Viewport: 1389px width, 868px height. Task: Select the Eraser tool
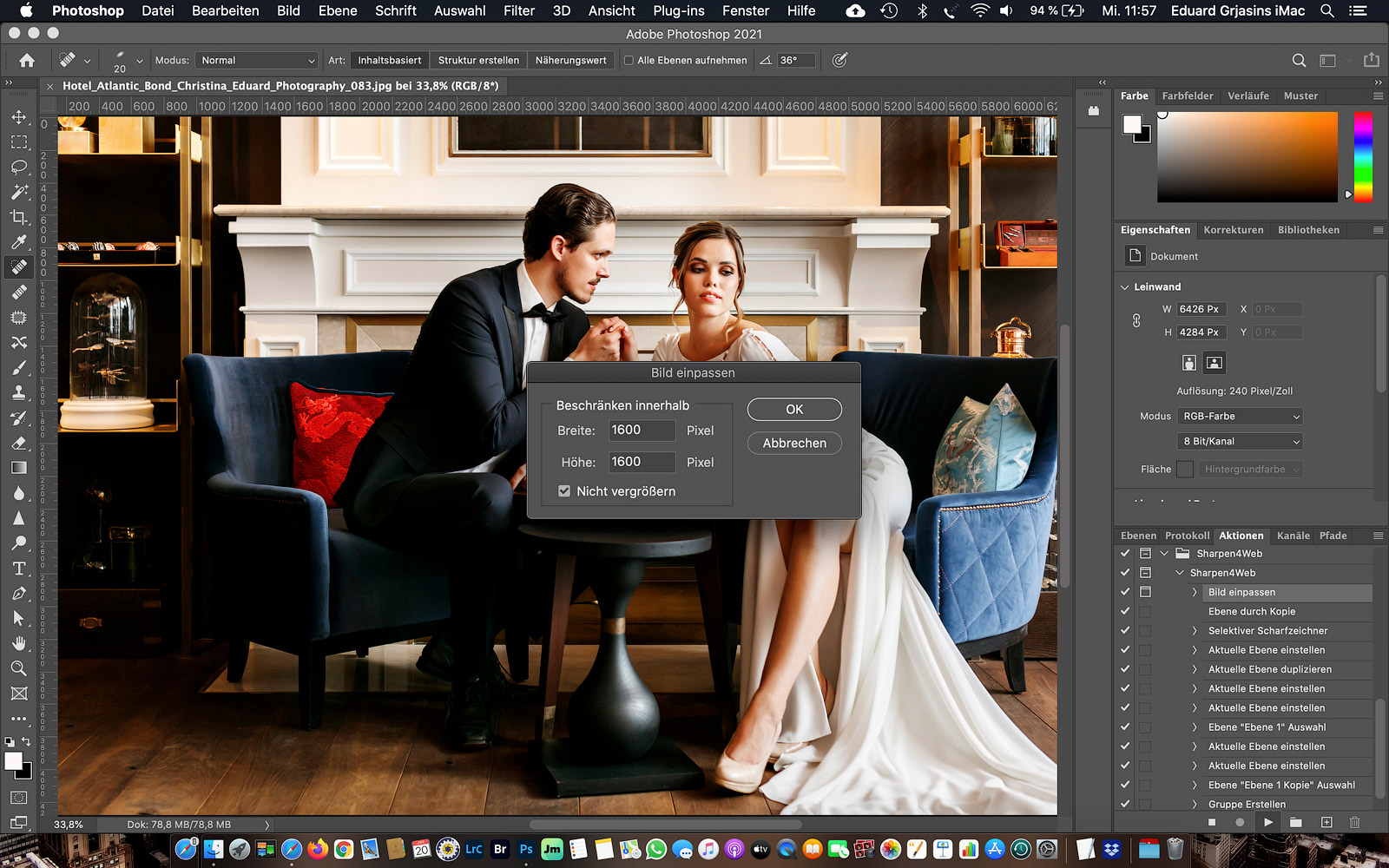tap(19, 443)
